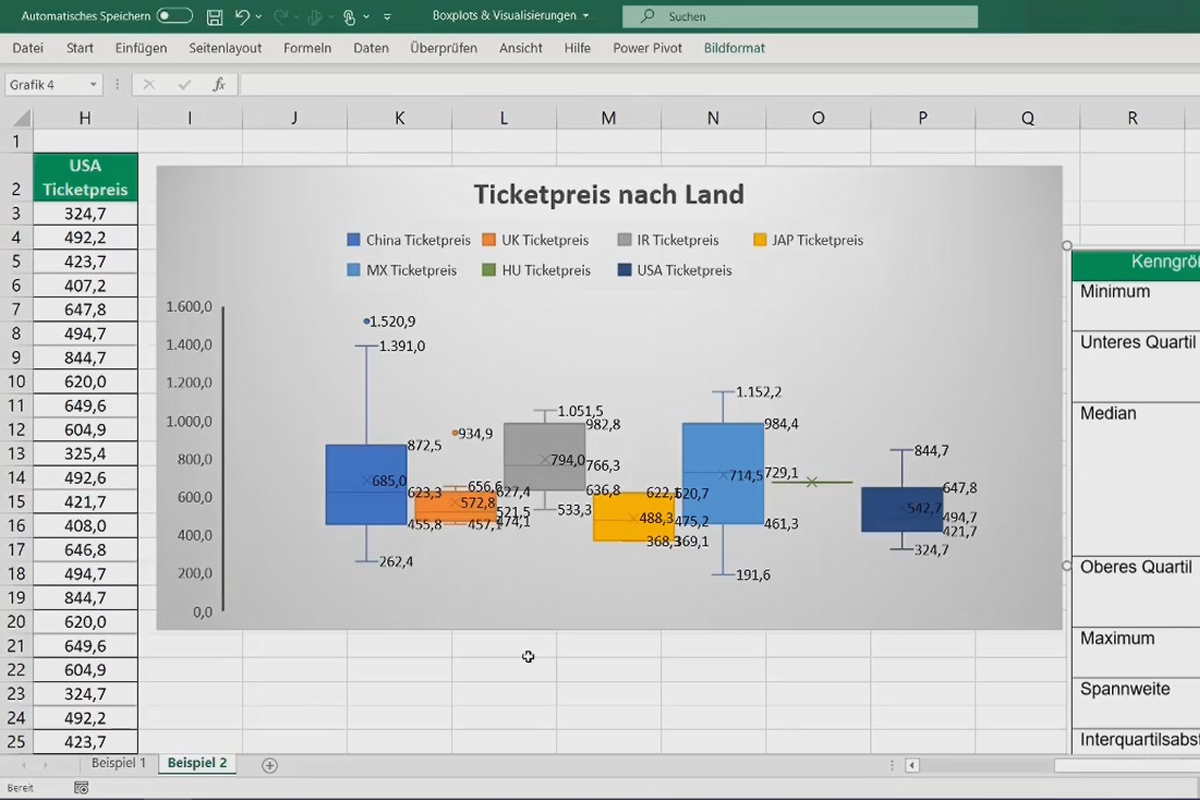Click the blue China box in chart
1200x800 pixels.
[366, 484]
